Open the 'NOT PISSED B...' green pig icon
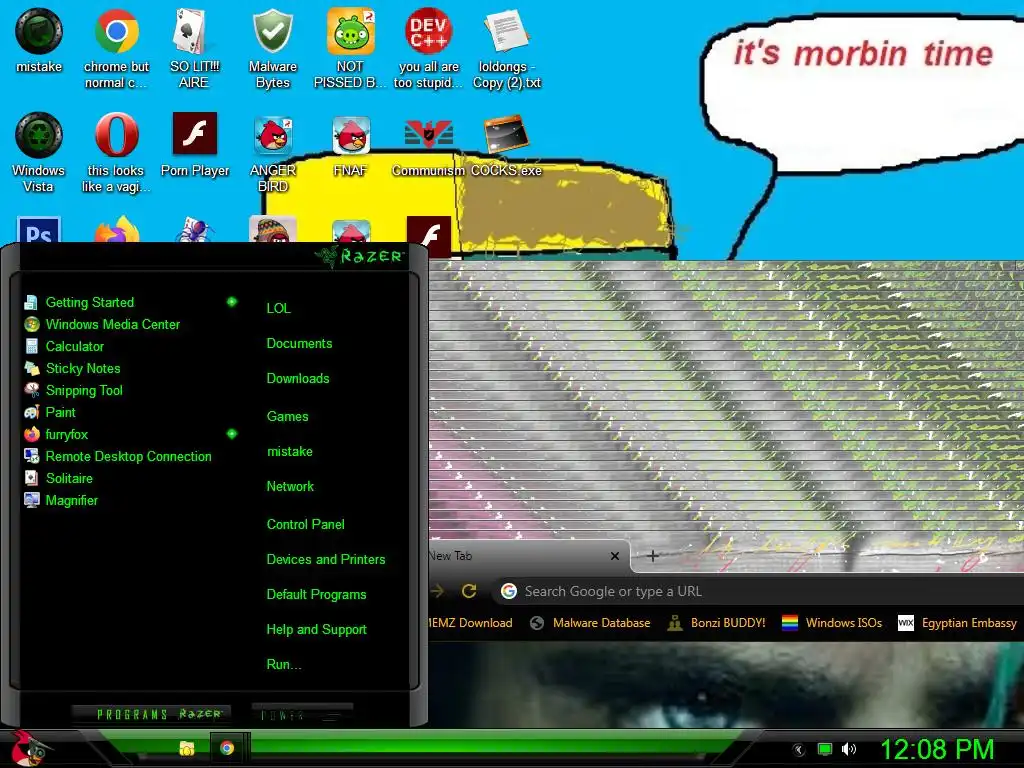Screen dimensions: 1024x768 pos(350,49)
